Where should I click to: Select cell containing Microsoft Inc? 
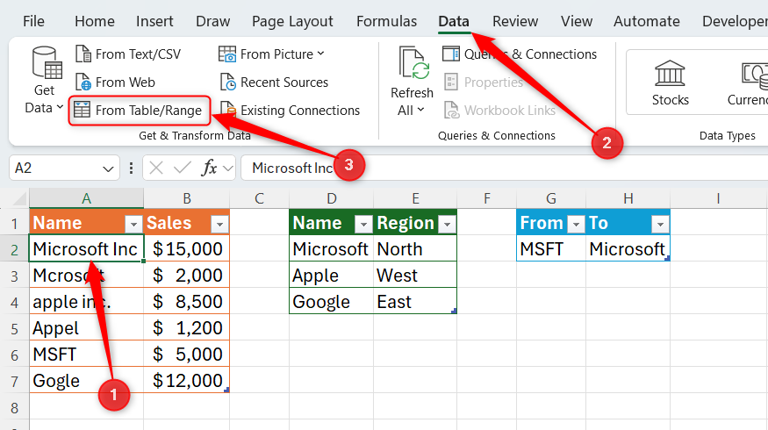click(87, 249)
